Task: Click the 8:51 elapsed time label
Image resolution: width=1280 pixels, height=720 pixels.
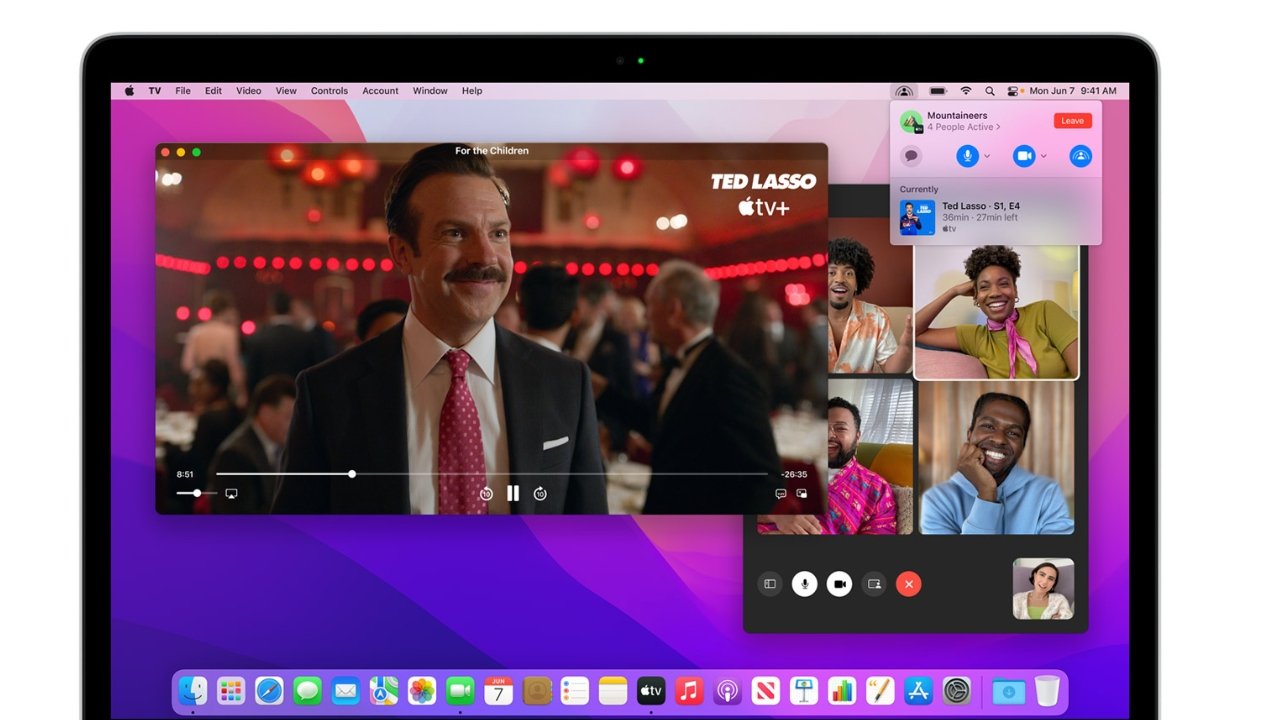Action: point(185,474)
